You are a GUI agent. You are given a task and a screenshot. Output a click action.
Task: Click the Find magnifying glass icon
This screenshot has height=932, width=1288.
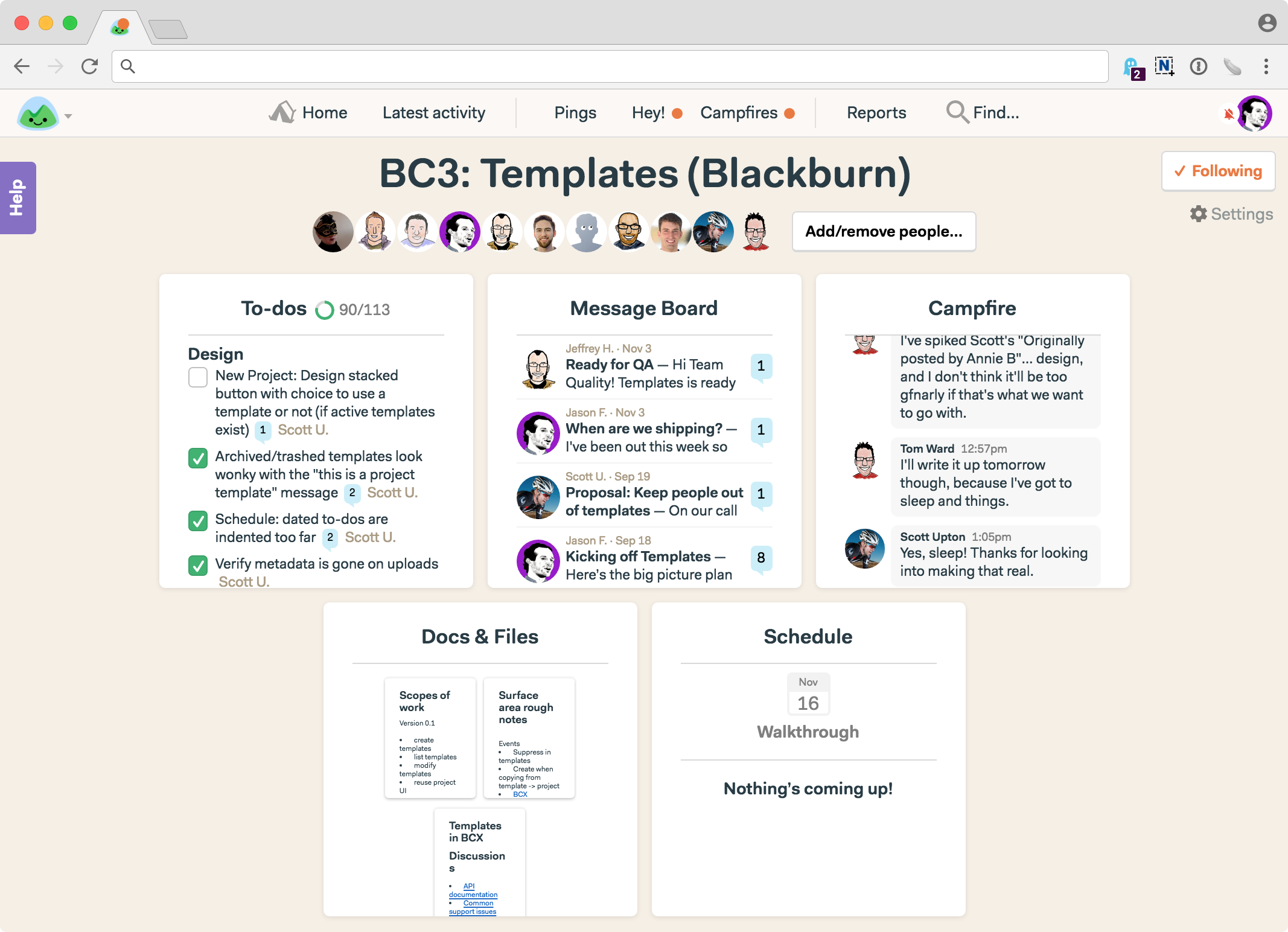pyautogui.click(x=957, y=112)
